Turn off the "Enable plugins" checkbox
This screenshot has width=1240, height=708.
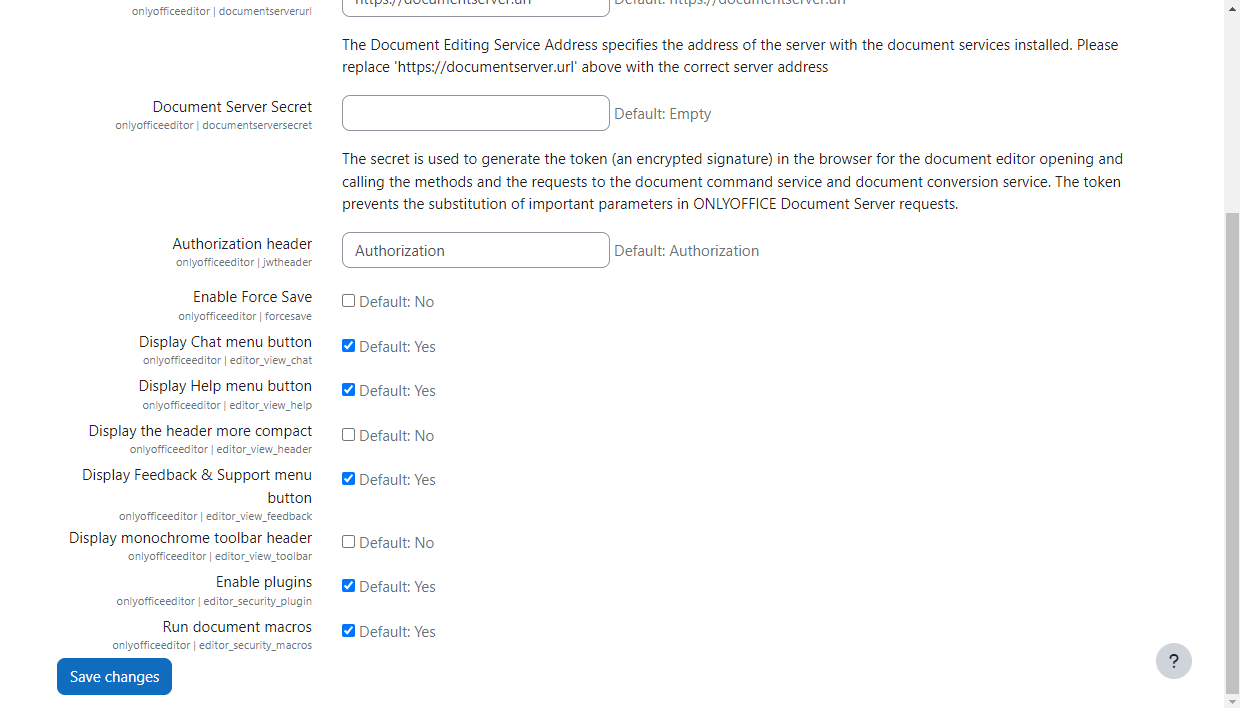348,585
